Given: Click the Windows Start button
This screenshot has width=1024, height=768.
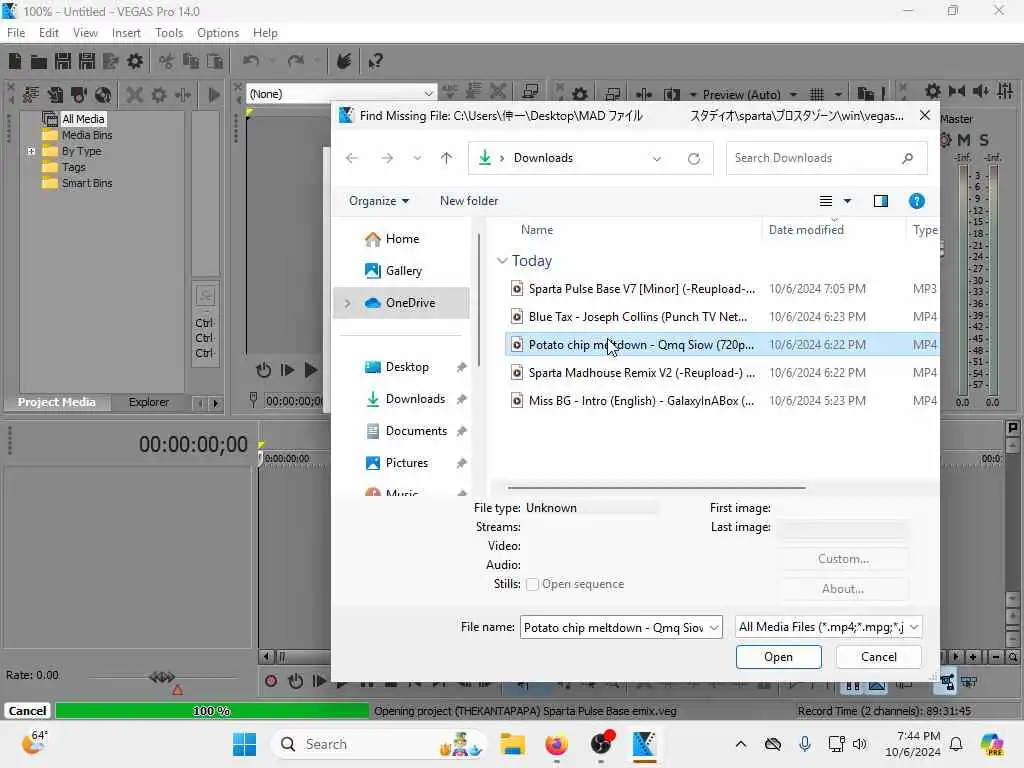Looking at the screenshot, I should click(x=244, y=744).
